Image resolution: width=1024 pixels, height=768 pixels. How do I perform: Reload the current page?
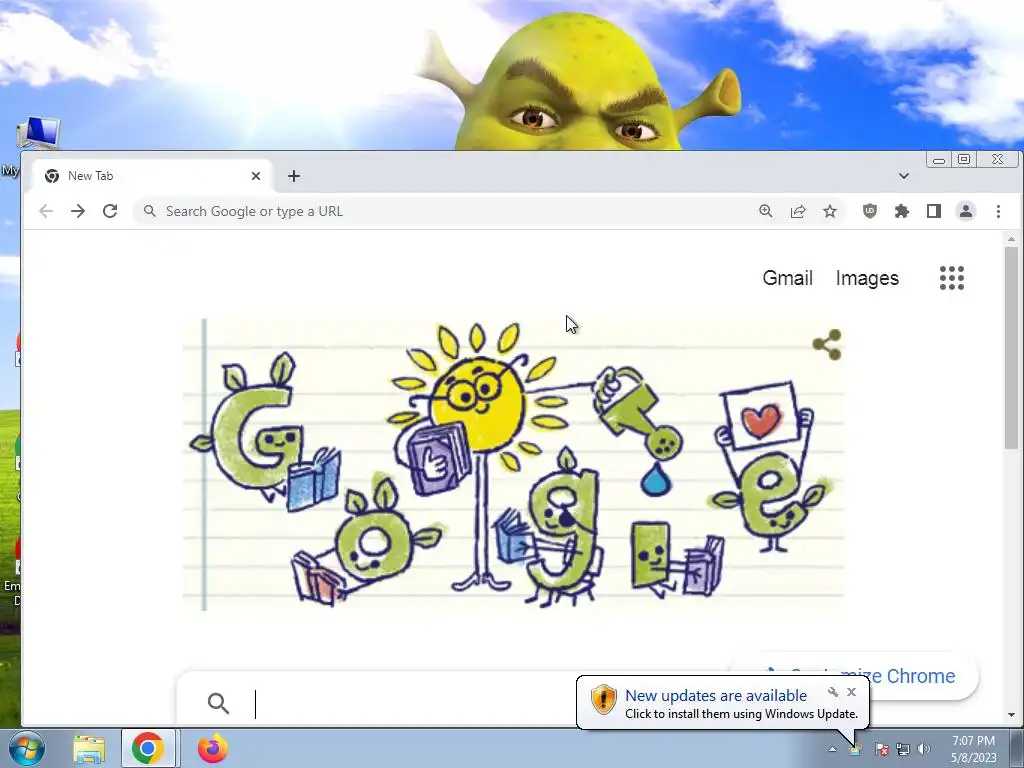(110, 211)
